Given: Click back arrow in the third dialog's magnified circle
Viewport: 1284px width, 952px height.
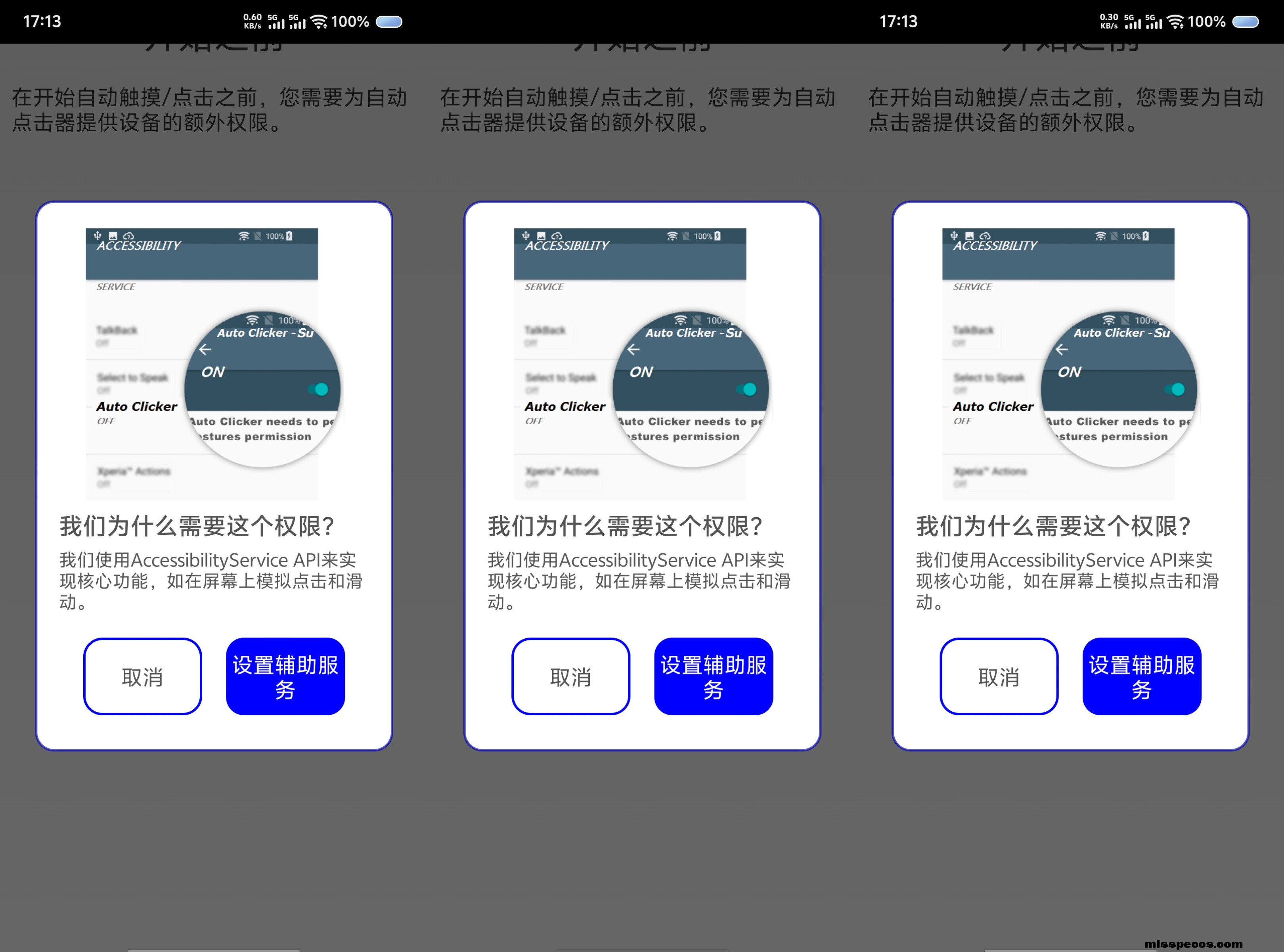Looking at the screenshot, I should (1062, 350).
